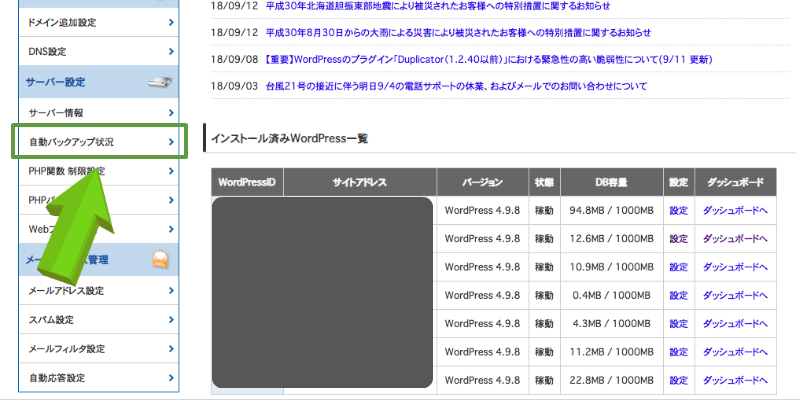The width and height of the screenshot is (800, 400).
Task: Open ダッシュボードへ for the 4.3MB row
Action: (x=735, y=323)
